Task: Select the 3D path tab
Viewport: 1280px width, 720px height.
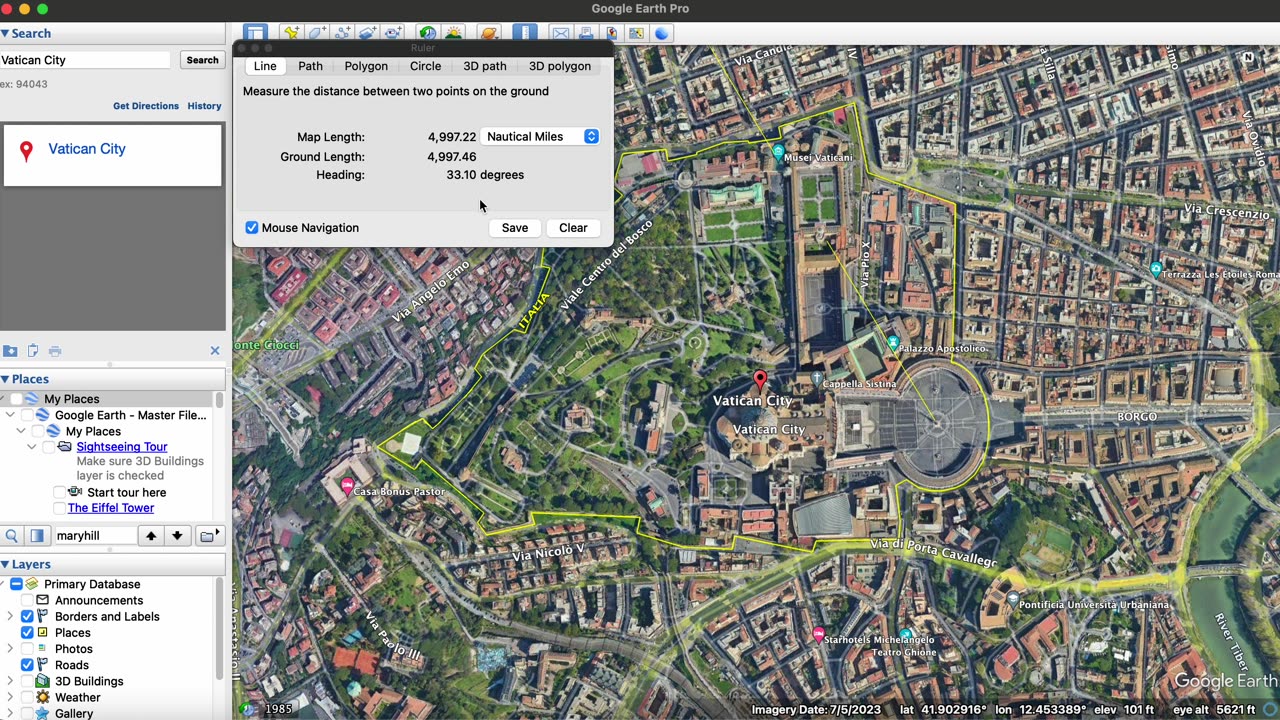Action: [485, 66]
